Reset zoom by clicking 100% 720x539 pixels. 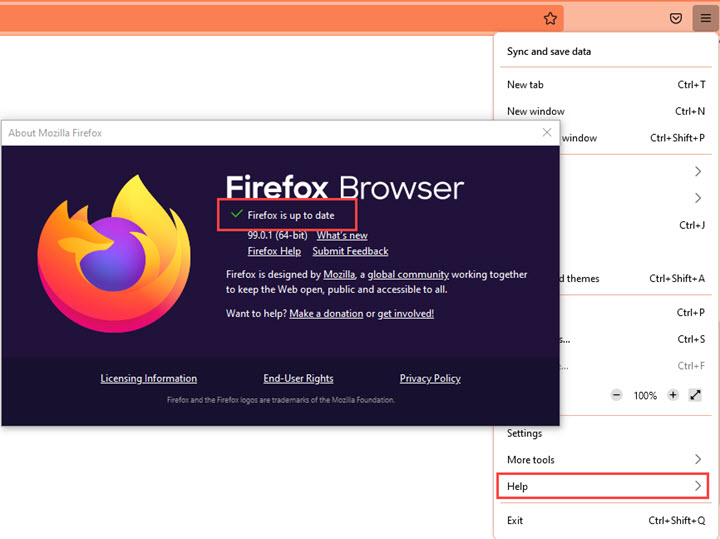[x=645, y=396]
